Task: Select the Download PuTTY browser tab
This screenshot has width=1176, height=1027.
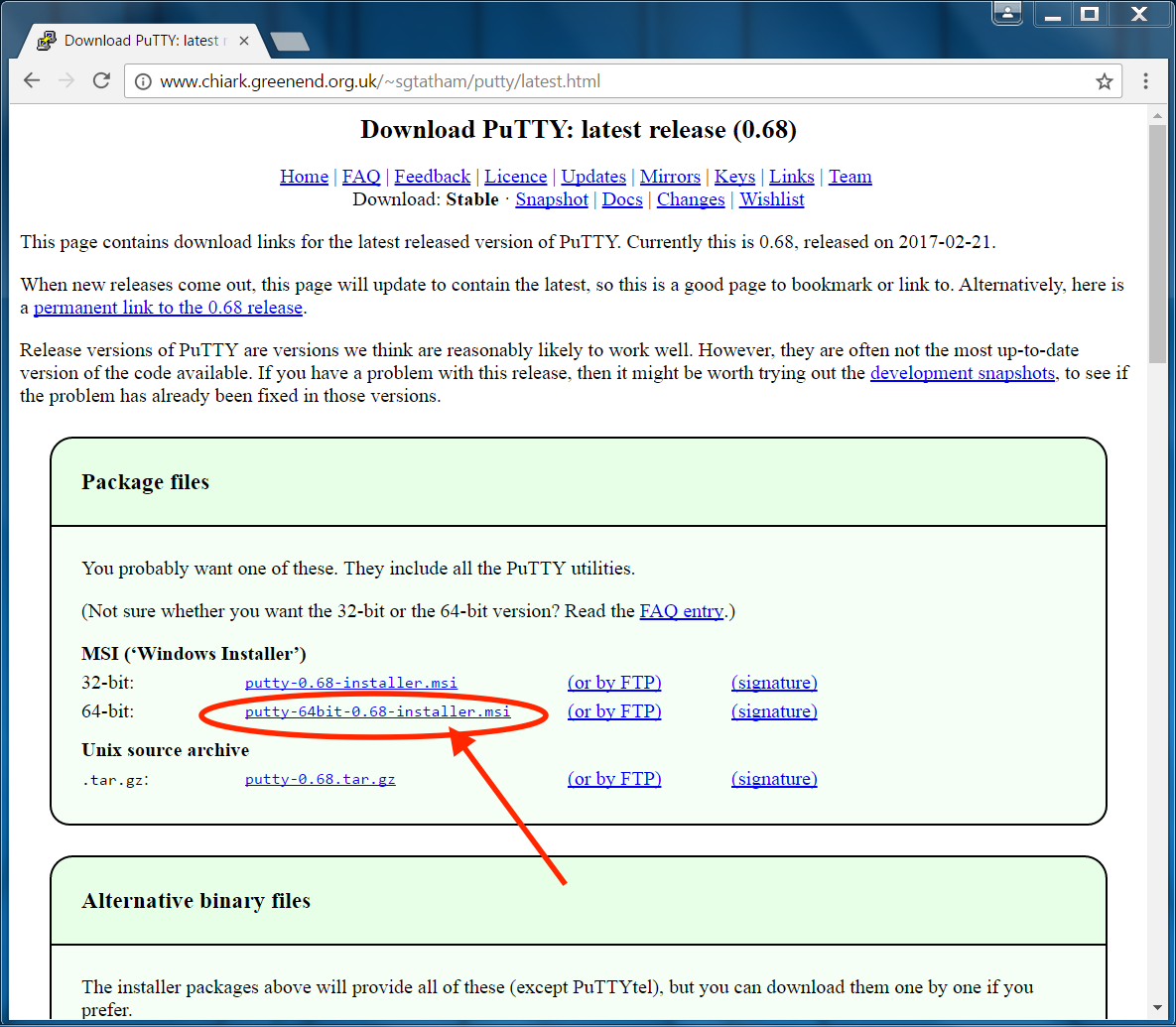Action: [143, 42]
